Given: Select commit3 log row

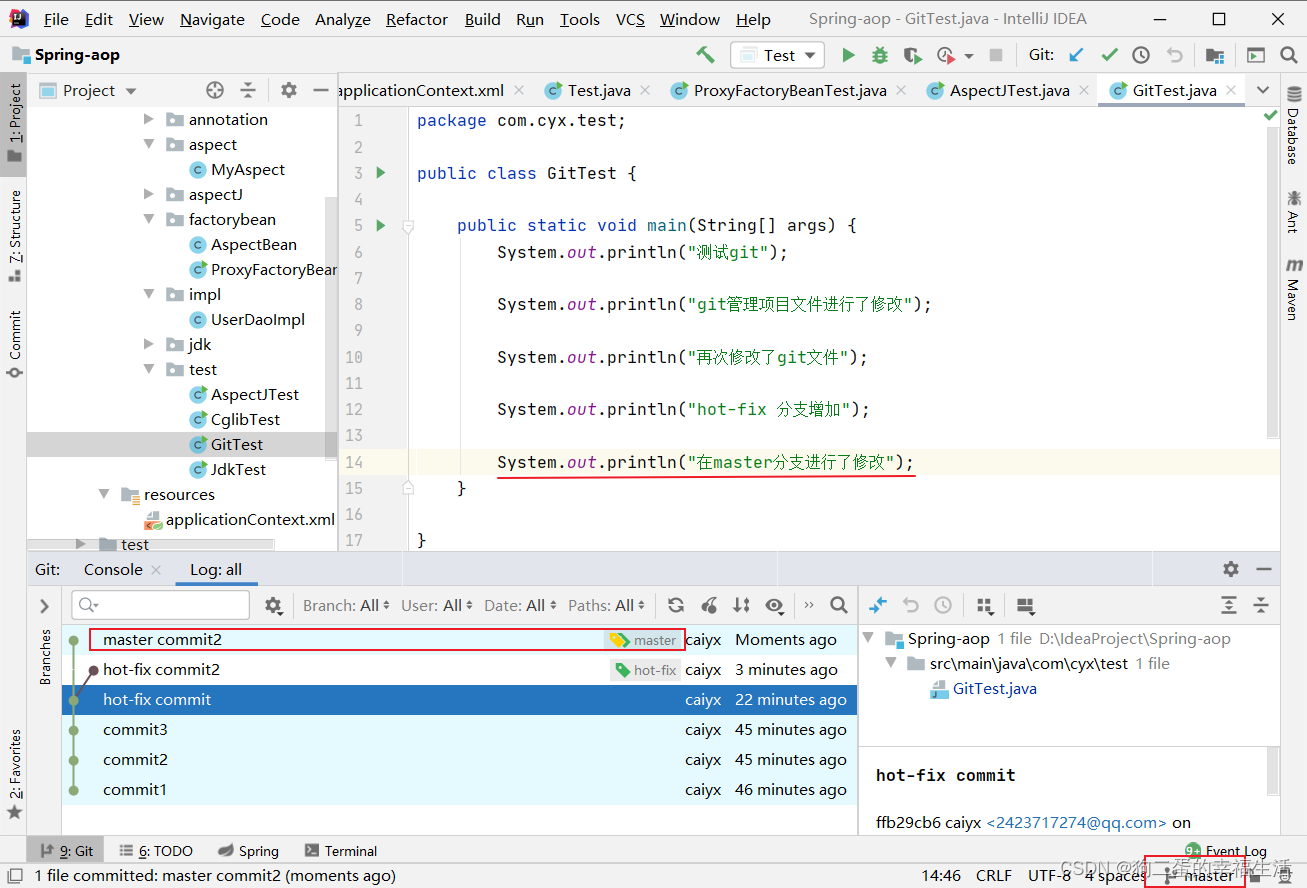Looking at the screenshot, I should click(x=459, y=730).
